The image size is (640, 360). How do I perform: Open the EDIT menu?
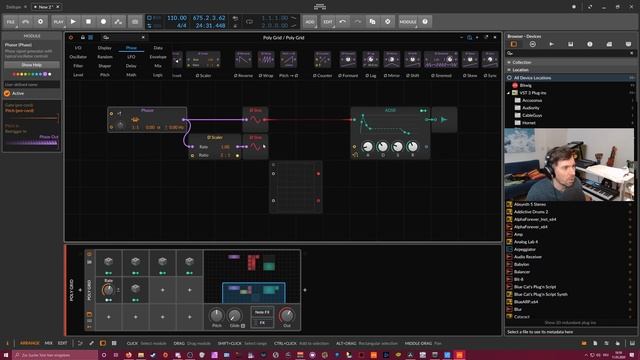tap(328, 22)
